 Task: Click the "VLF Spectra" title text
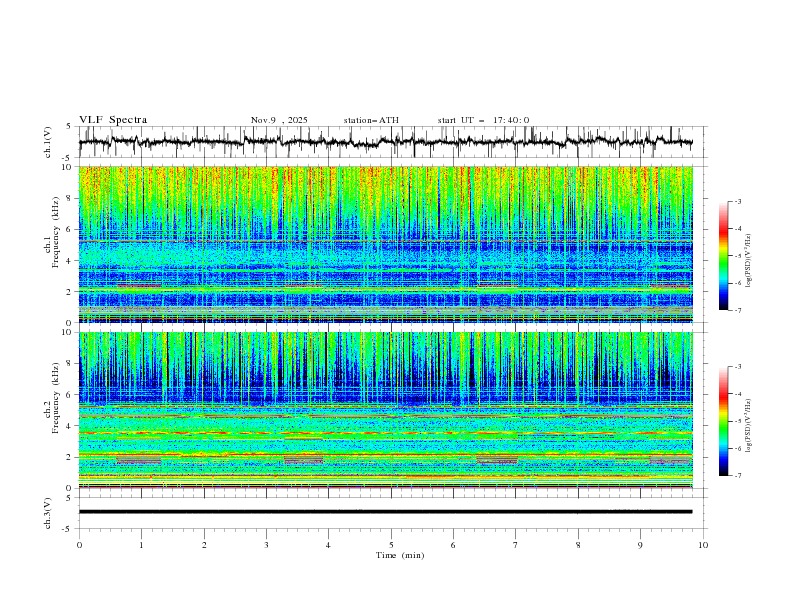(113, 120)
